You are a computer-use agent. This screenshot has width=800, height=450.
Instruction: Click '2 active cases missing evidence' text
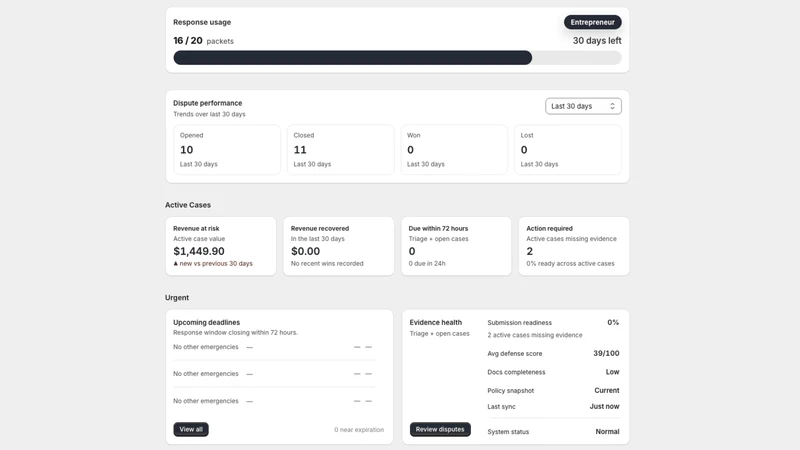(535, 335)
